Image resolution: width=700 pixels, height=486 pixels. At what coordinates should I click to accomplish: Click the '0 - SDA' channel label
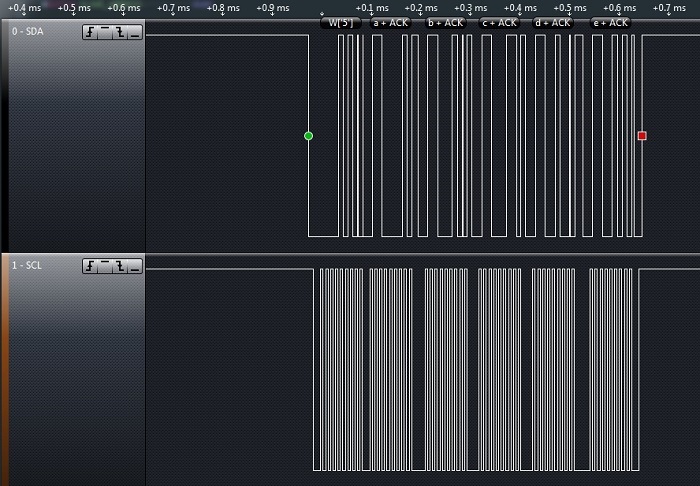28,32
